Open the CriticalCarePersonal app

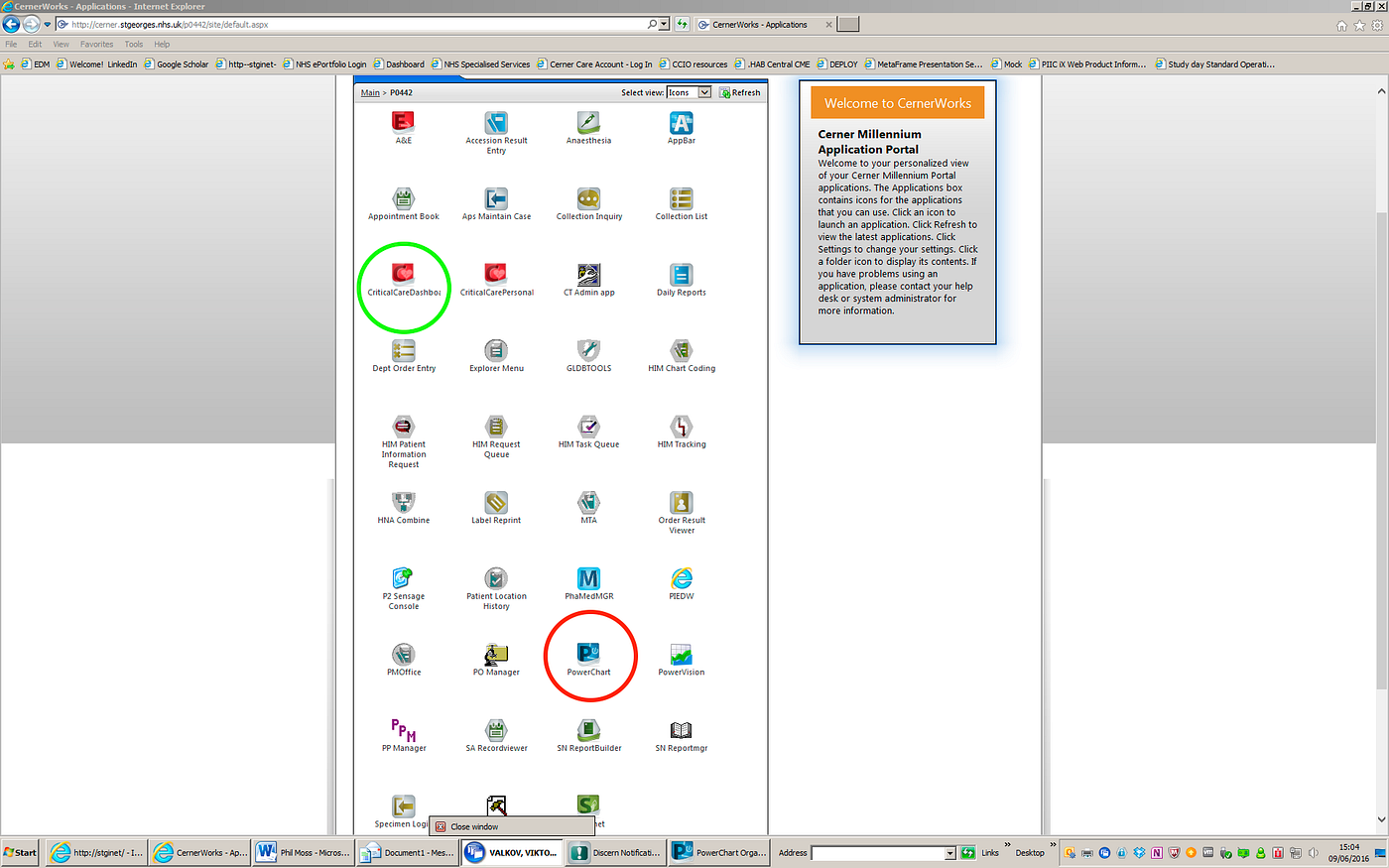point(496,275)
